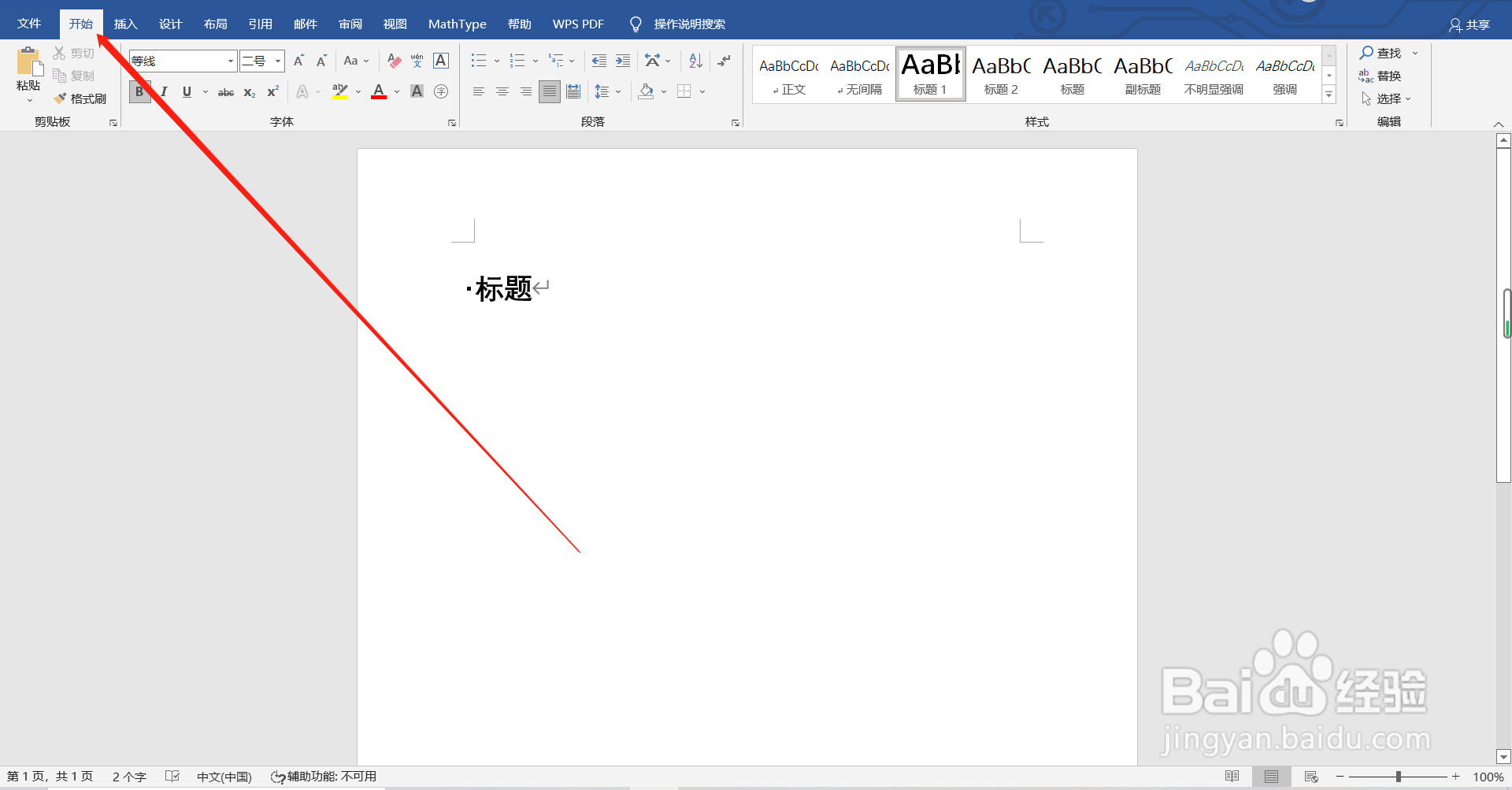Apply text highlight color

340,91
